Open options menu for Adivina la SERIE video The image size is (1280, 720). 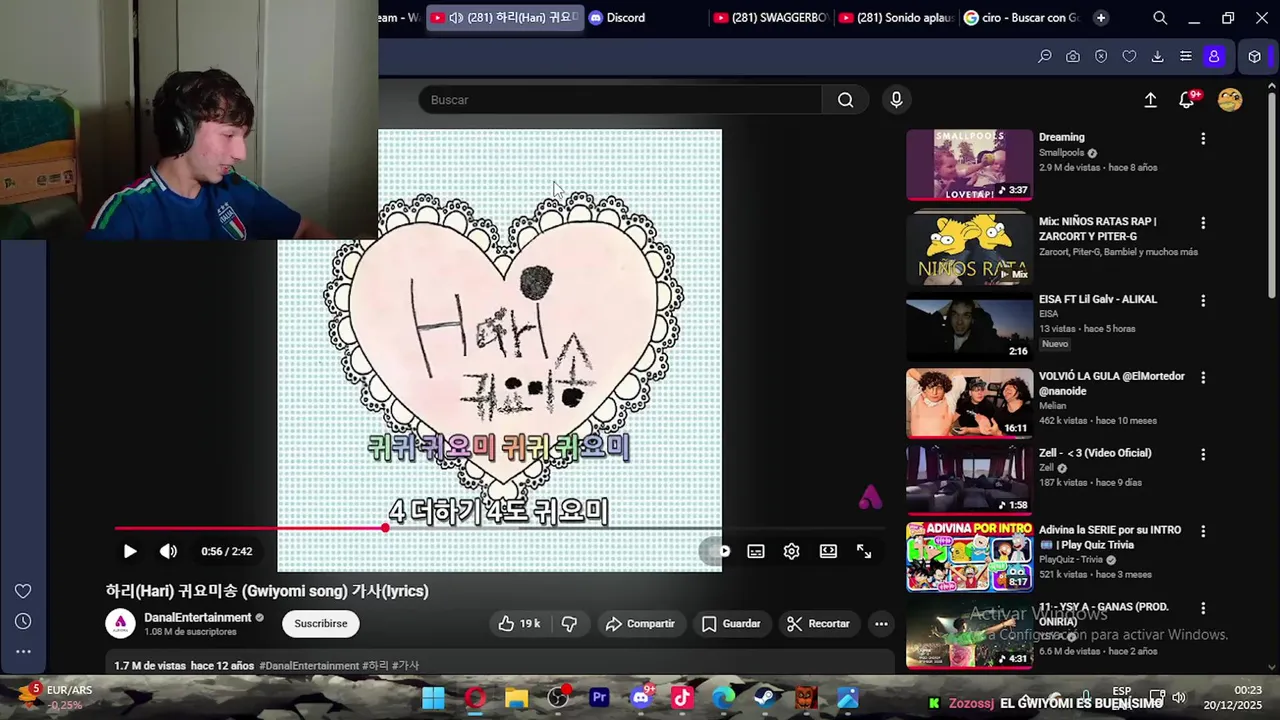pyautogui.click(x=1203, y=531)
